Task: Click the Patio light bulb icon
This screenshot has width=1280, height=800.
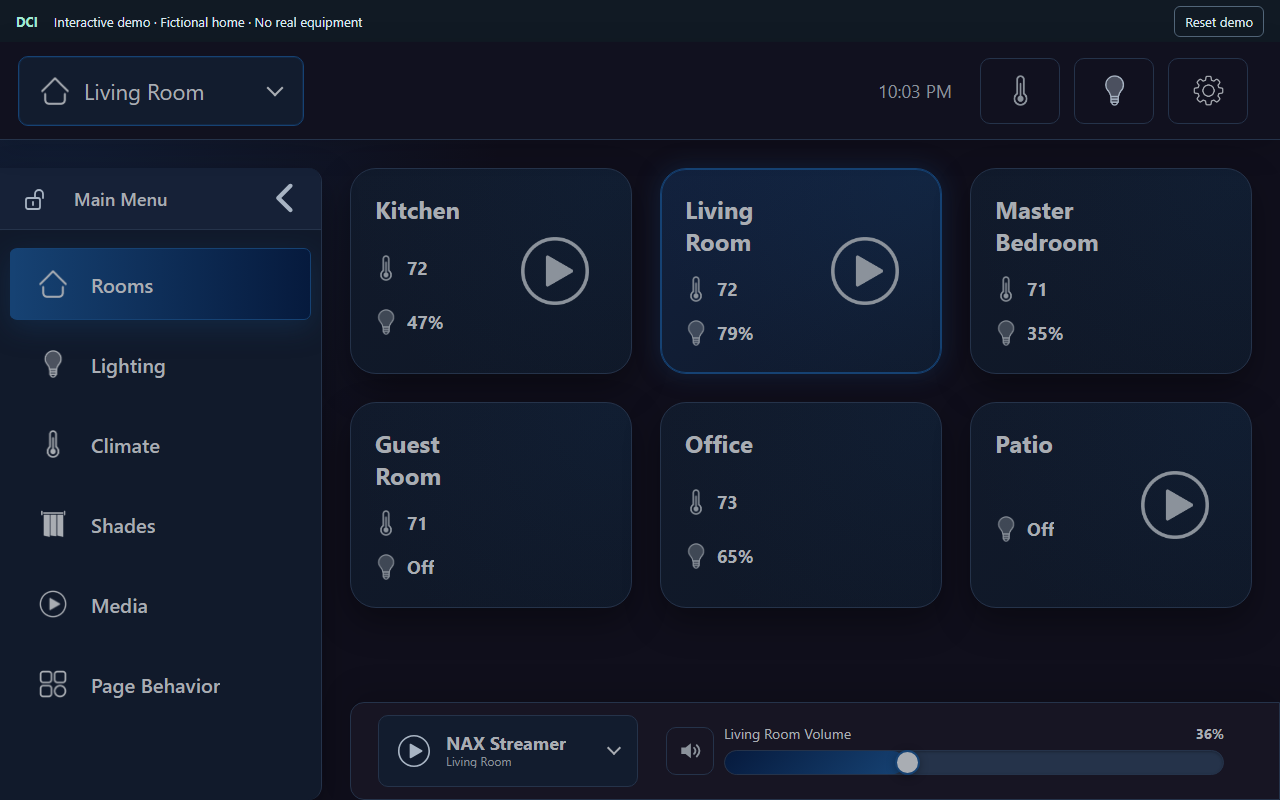Action: point(1006,529)
